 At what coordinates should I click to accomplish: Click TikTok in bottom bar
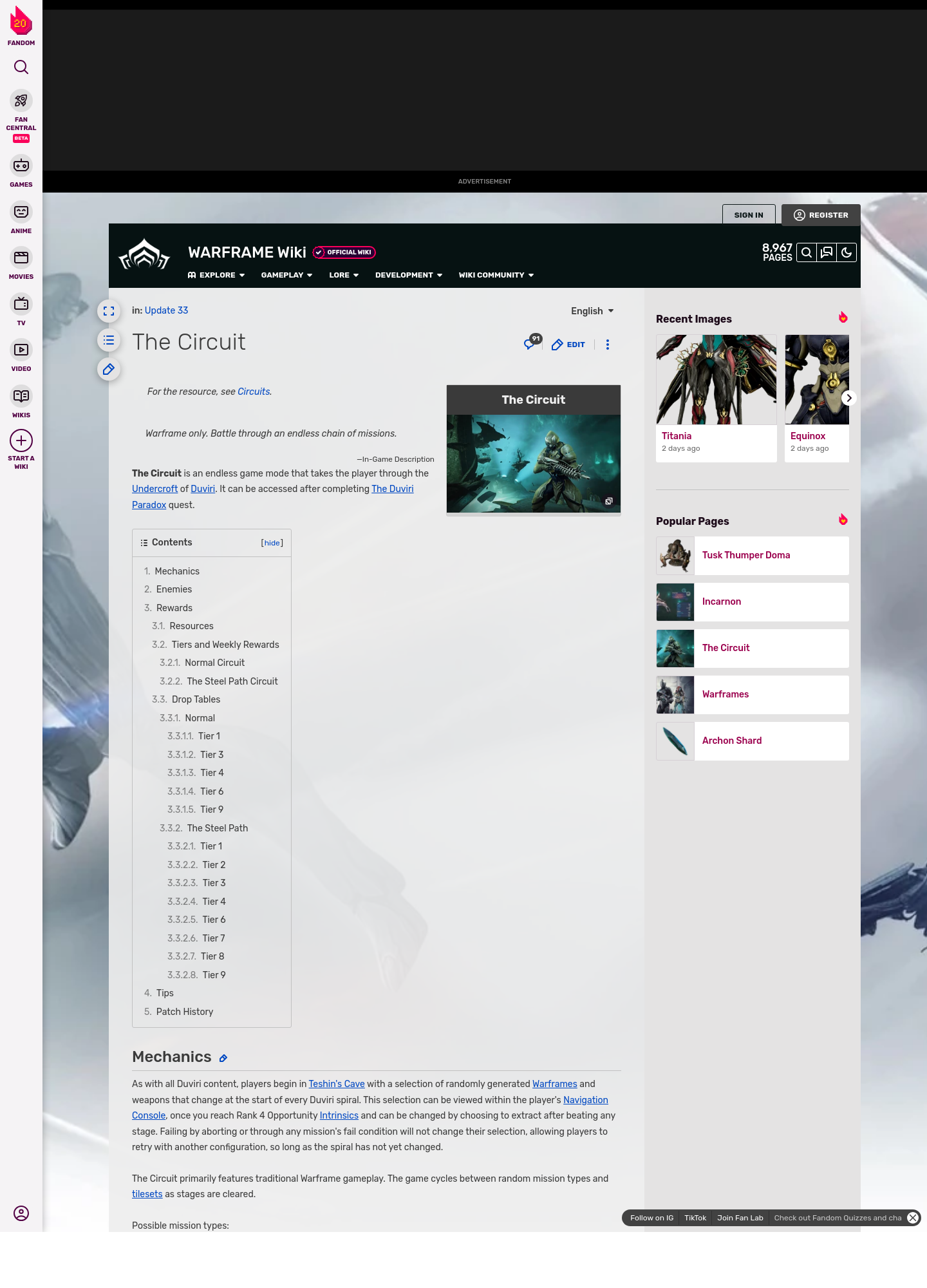pos(695,1218)
